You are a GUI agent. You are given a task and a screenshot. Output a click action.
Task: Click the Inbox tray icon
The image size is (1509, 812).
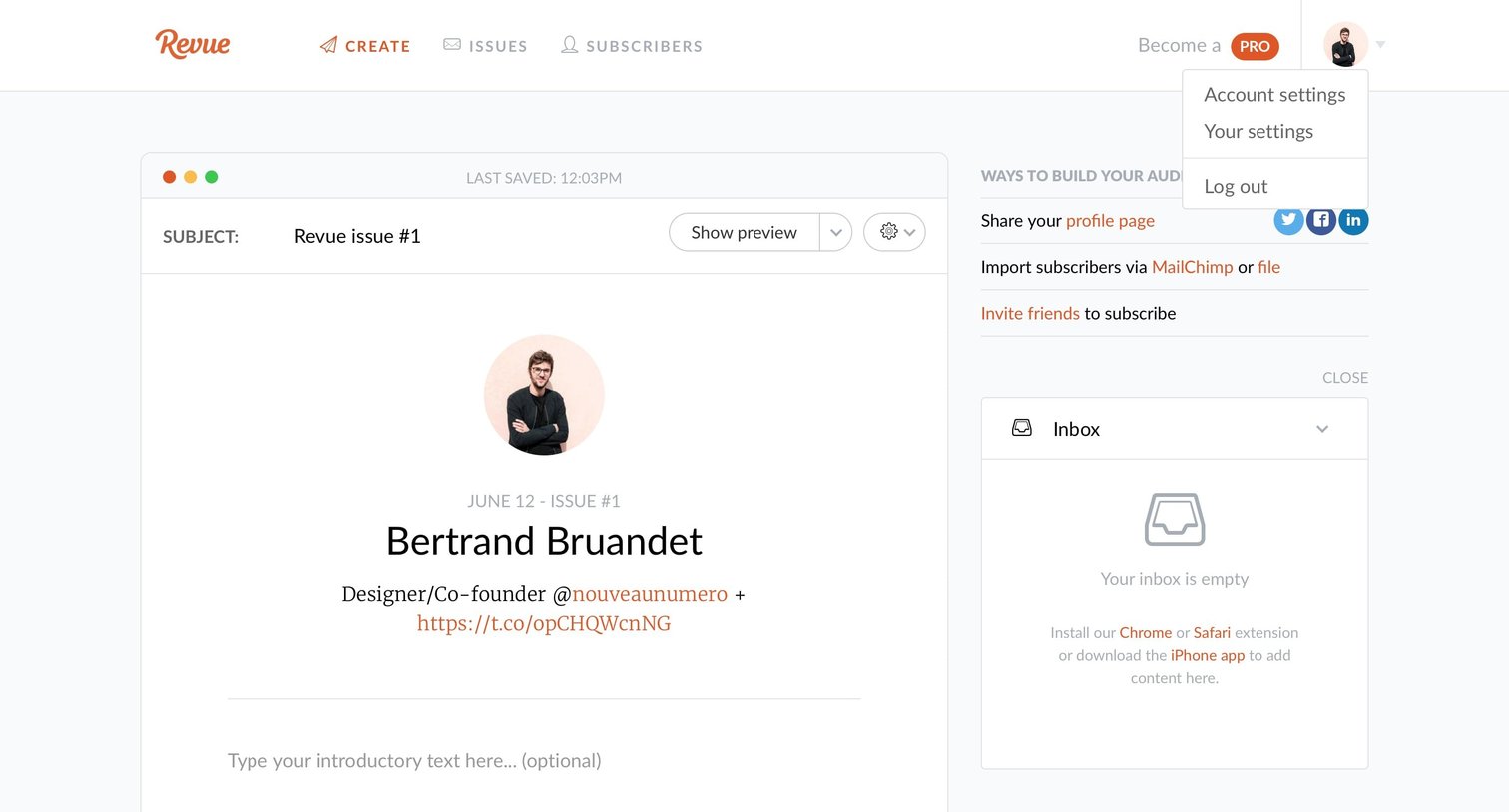[1022, 428]
